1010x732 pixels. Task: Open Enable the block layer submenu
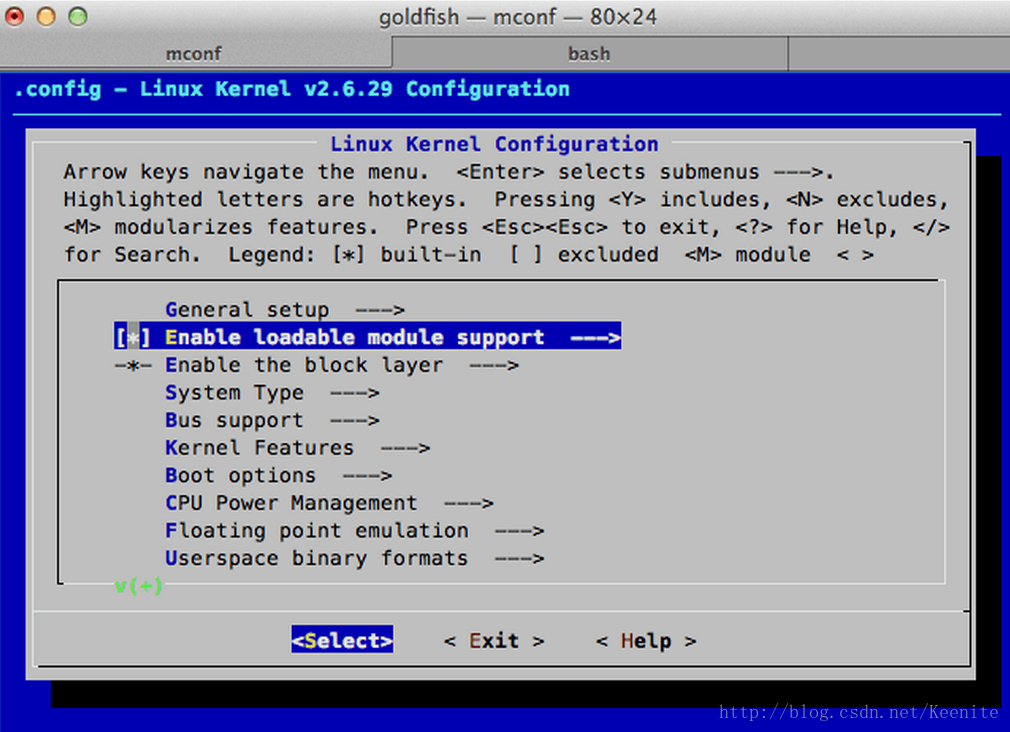[x=342, y=365]
